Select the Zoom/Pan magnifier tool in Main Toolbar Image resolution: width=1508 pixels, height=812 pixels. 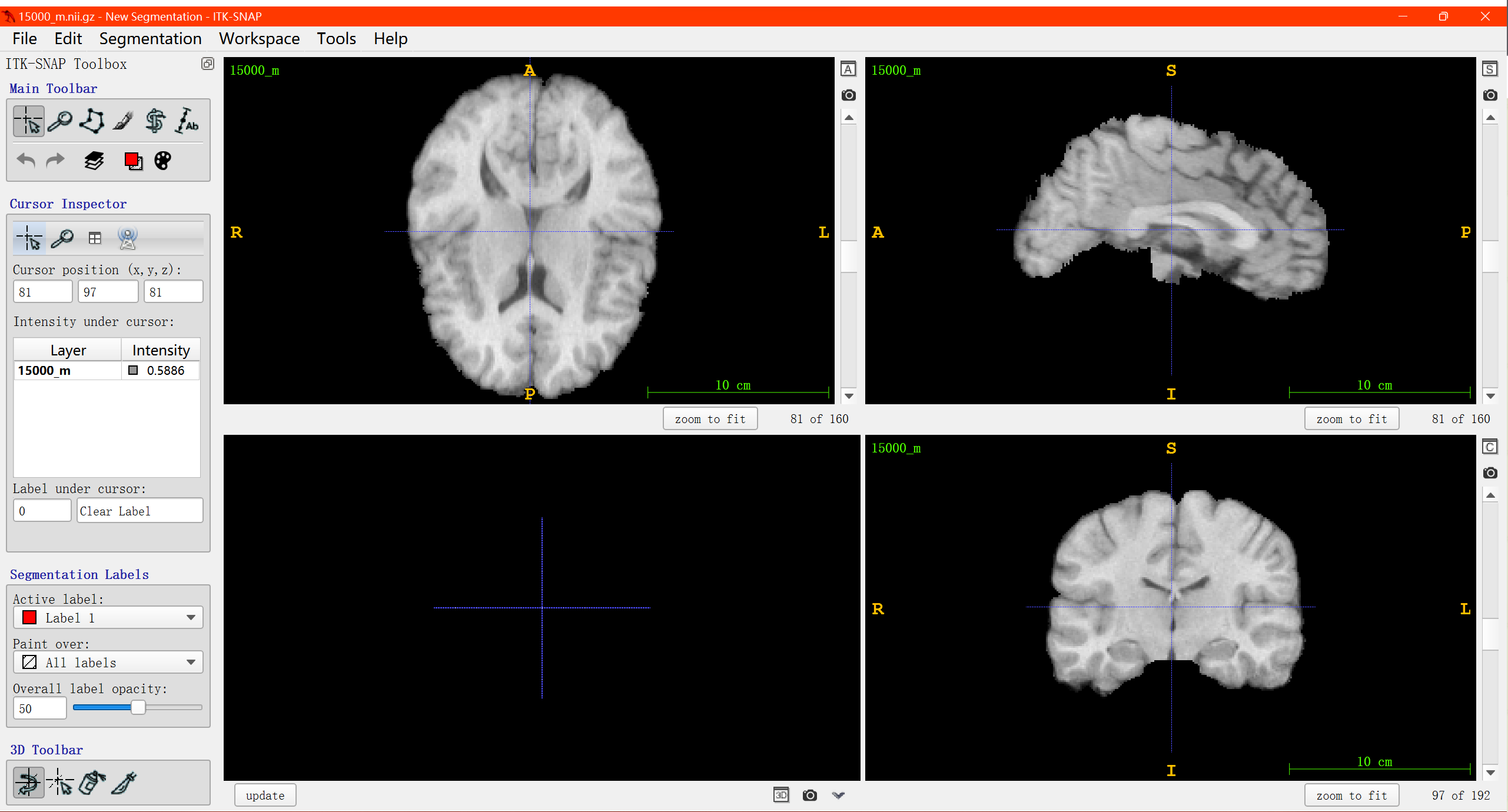pyautogui.click(x=60, y=121)
